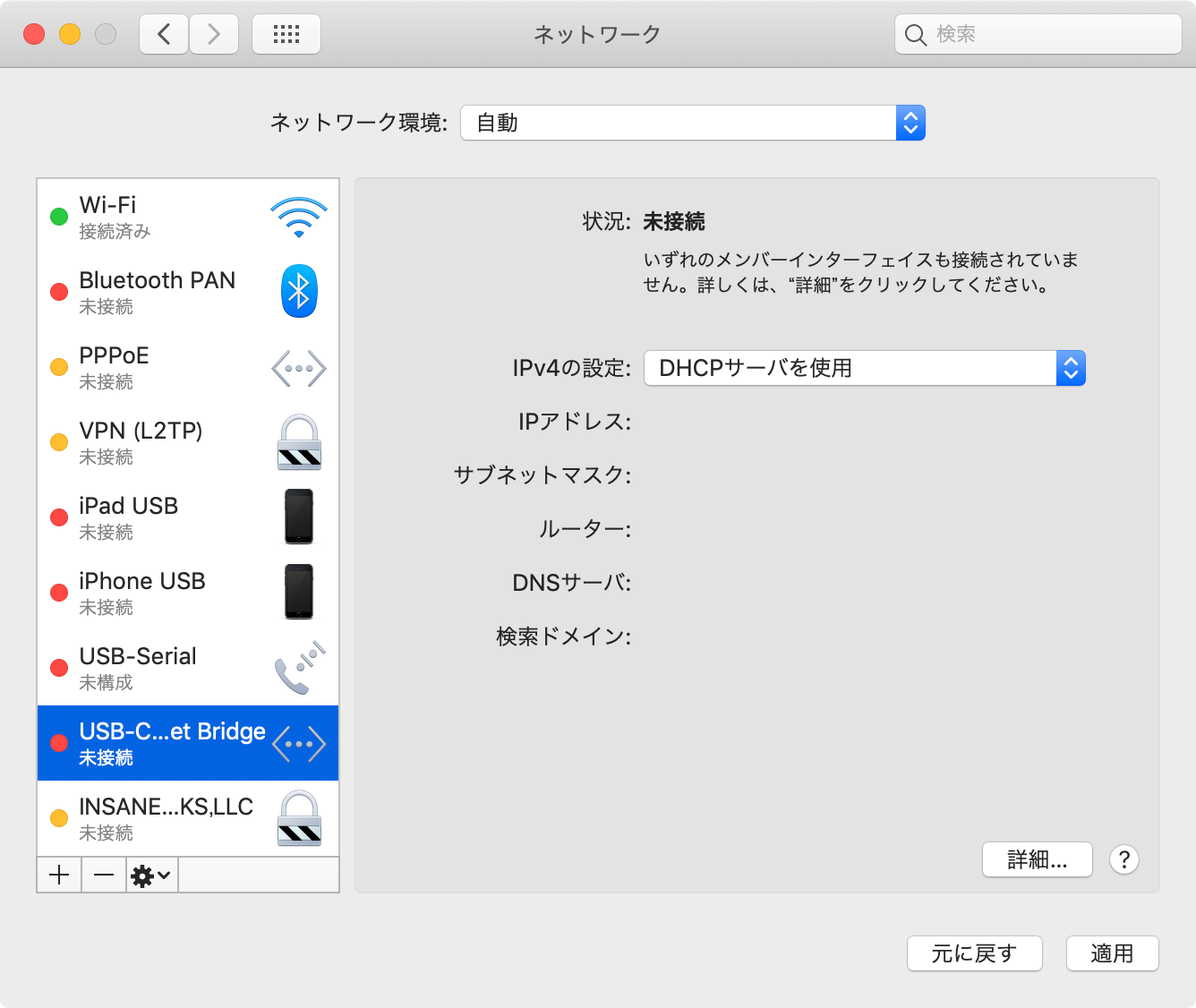Click the red status dot for Bluetooth PAN
The height and width of the screenshot is (1008, 1196).
click(x=59, y=292)
